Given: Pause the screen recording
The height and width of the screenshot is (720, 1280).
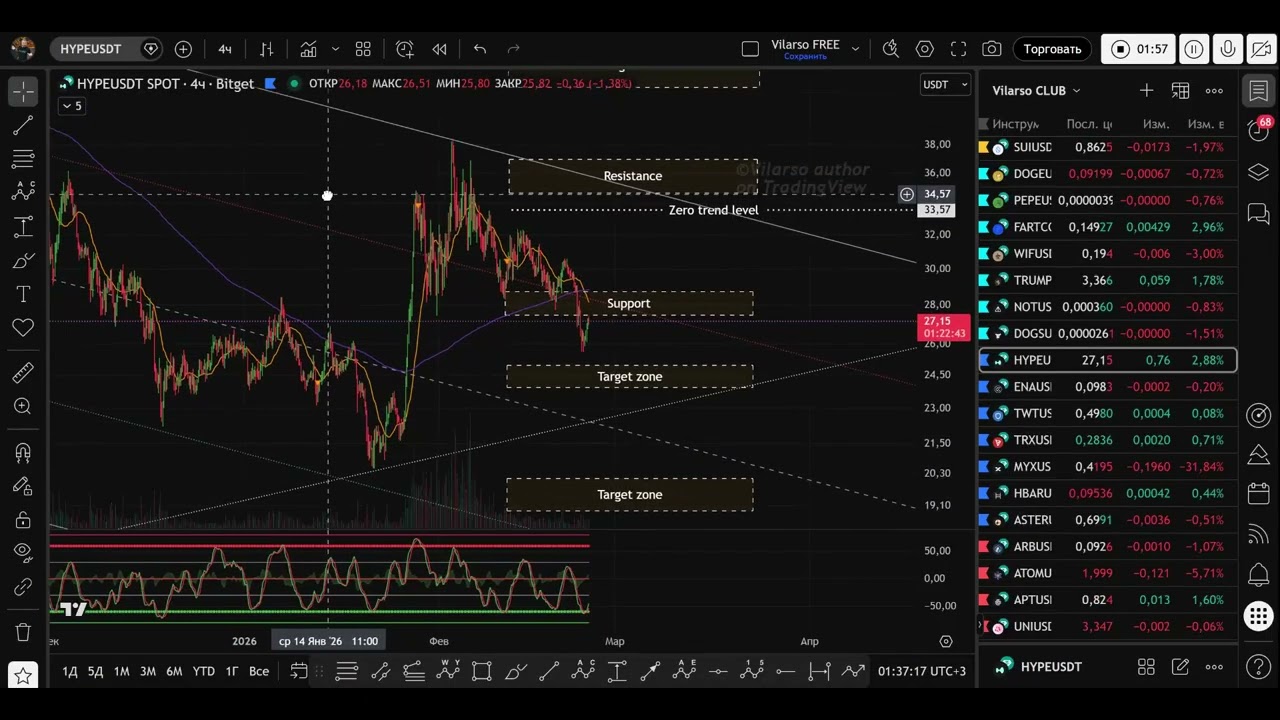Looking at the screenshot, I should pyautogui.click(x=1193, y=49).
